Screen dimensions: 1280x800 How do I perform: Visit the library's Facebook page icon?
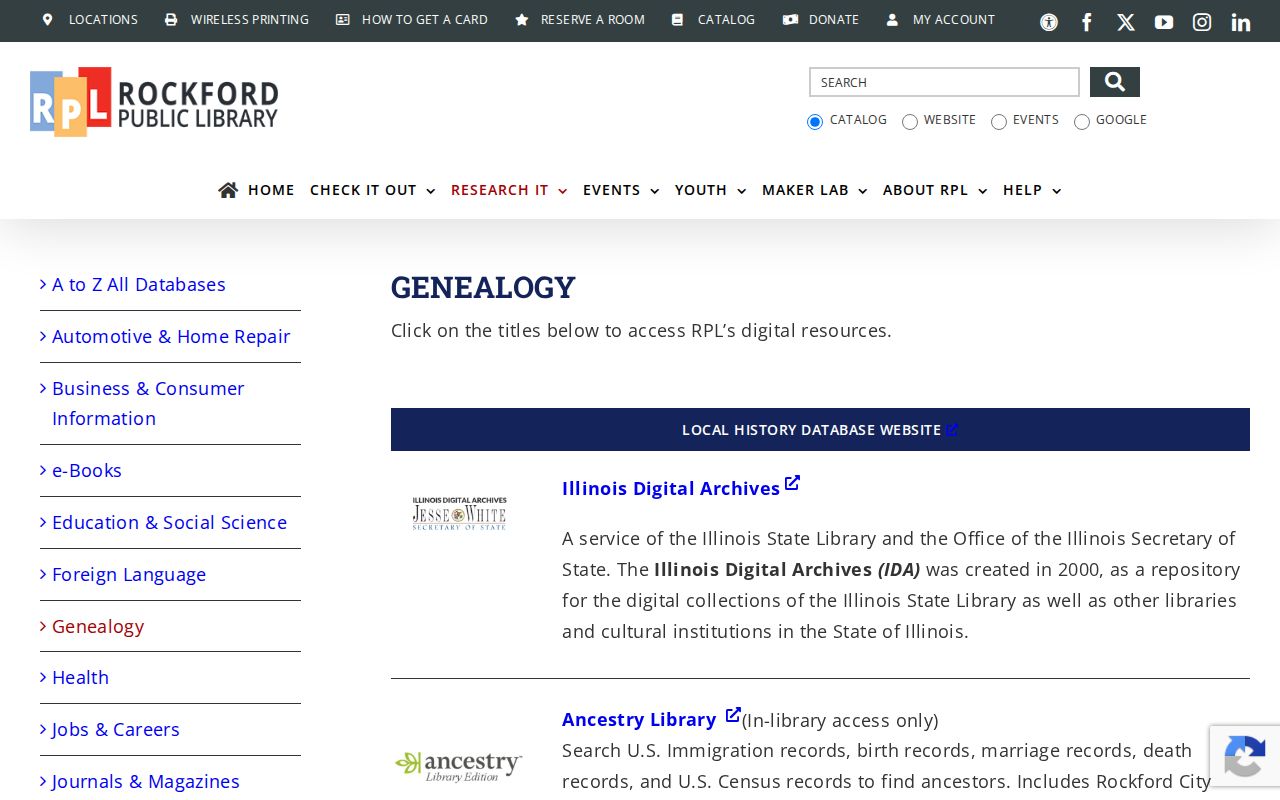coord(1087,22)
